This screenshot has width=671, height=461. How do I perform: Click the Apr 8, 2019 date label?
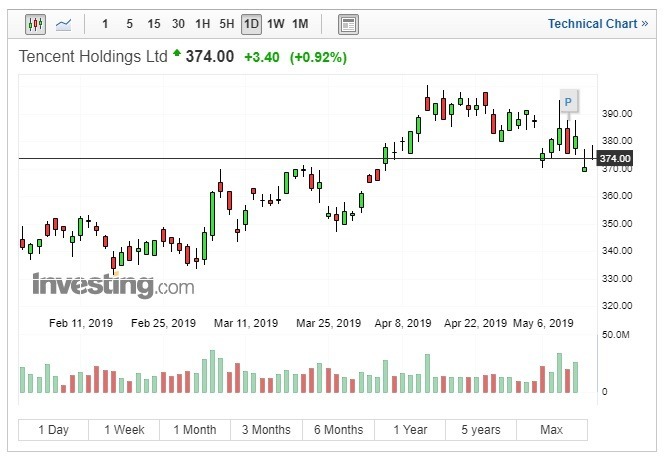tap(403, 323)
